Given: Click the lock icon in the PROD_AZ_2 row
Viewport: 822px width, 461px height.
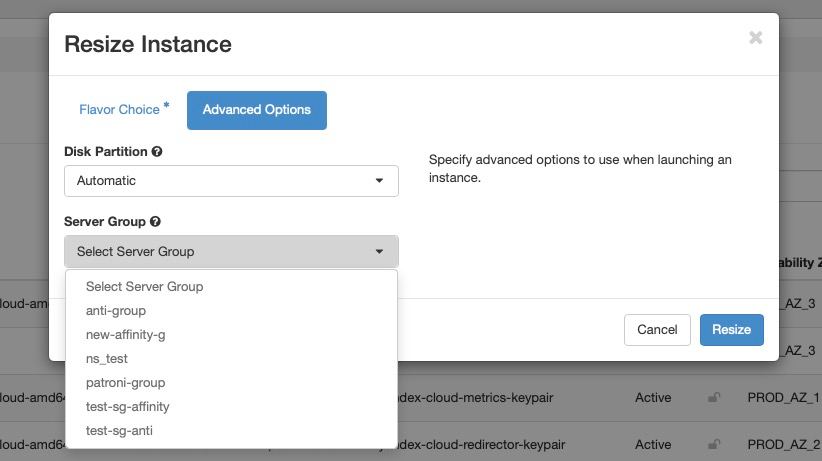Looking at the screenshot, I should (x=713, y=445).
